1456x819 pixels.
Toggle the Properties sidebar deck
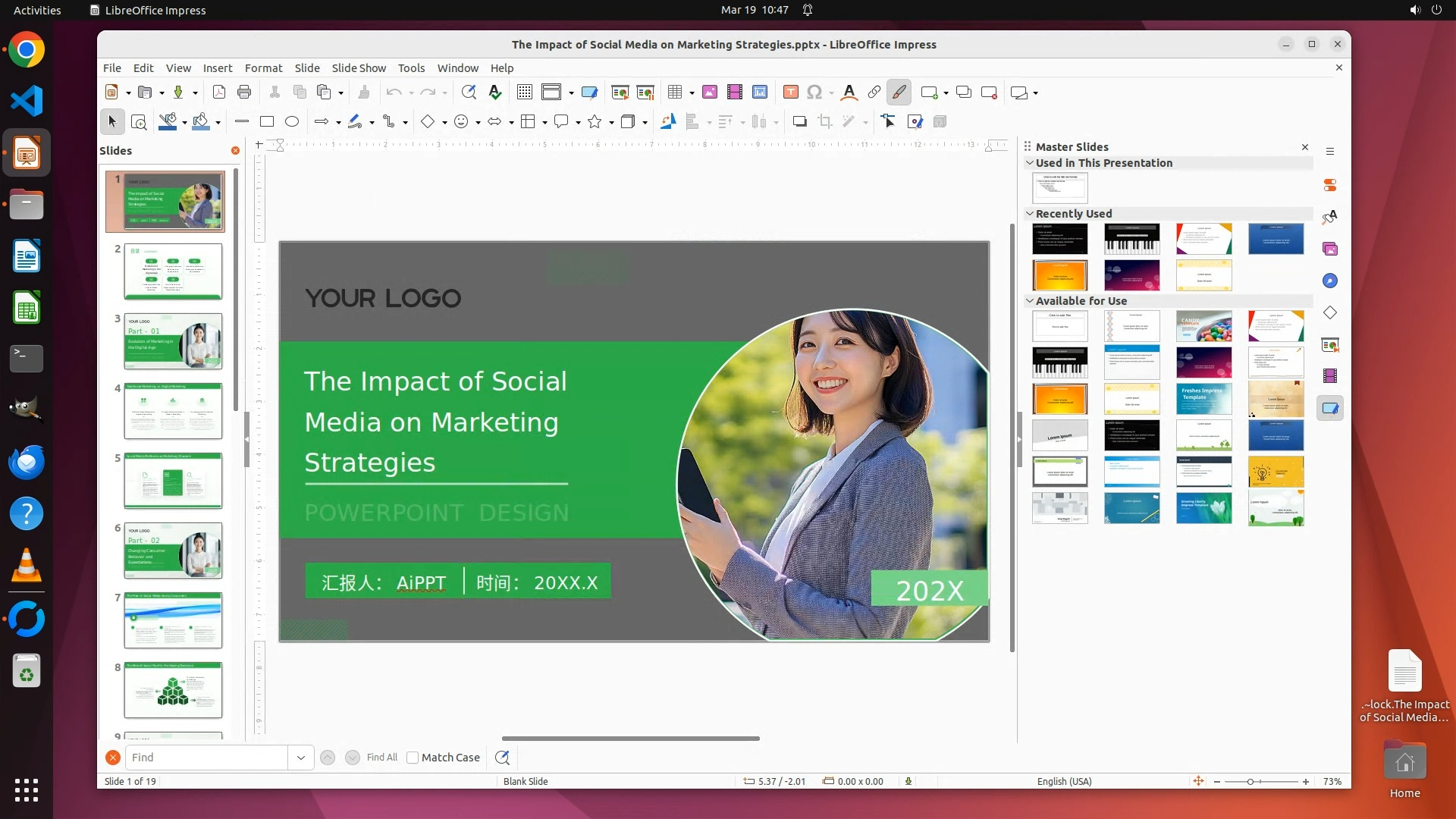[x=1330, y=185]
